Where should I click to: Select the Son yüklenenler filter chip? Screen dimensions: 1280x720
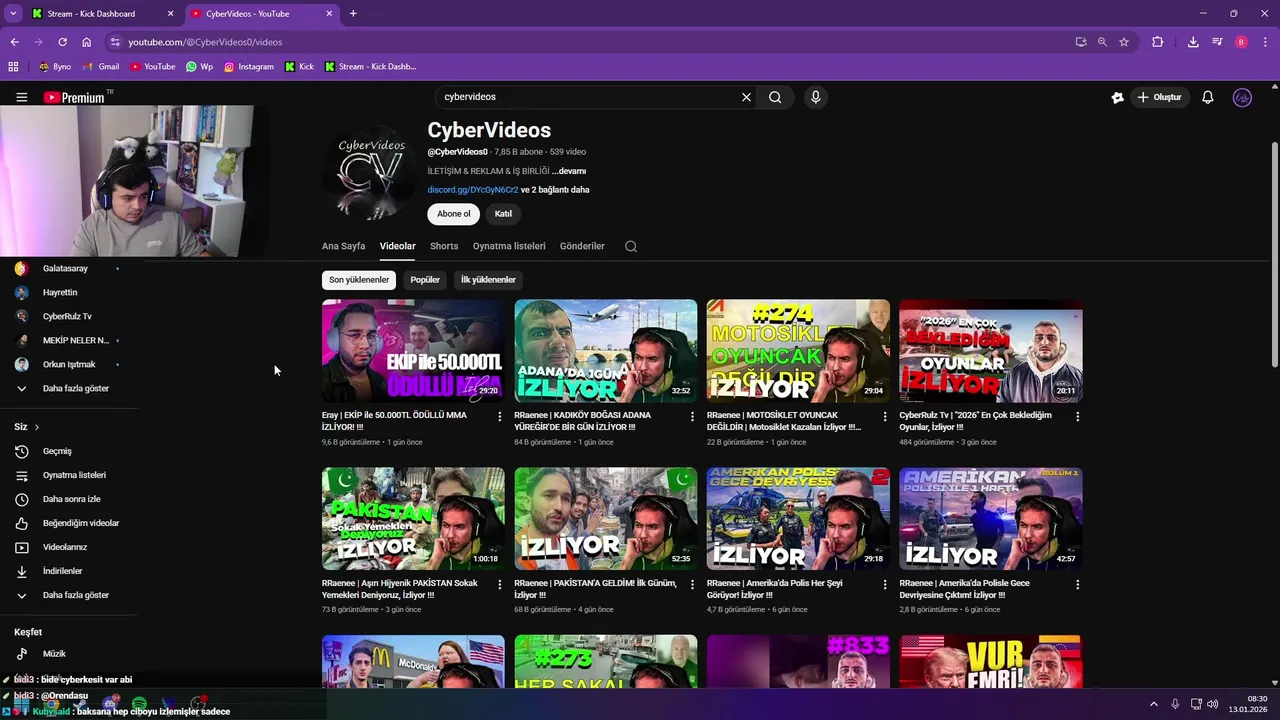pyautogui.click(x=359, y=280)
